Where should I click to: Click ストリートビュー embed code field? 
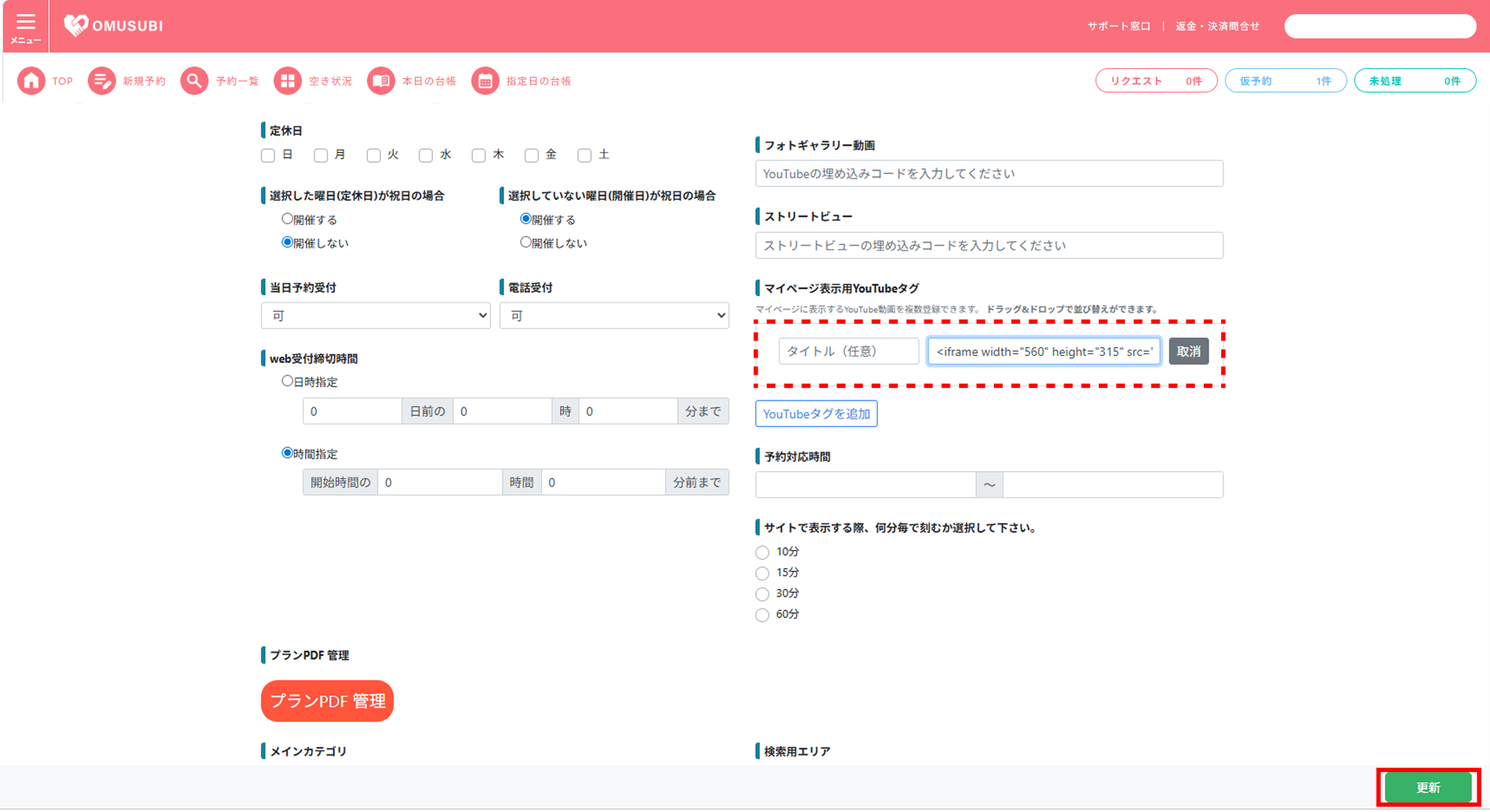989,245
